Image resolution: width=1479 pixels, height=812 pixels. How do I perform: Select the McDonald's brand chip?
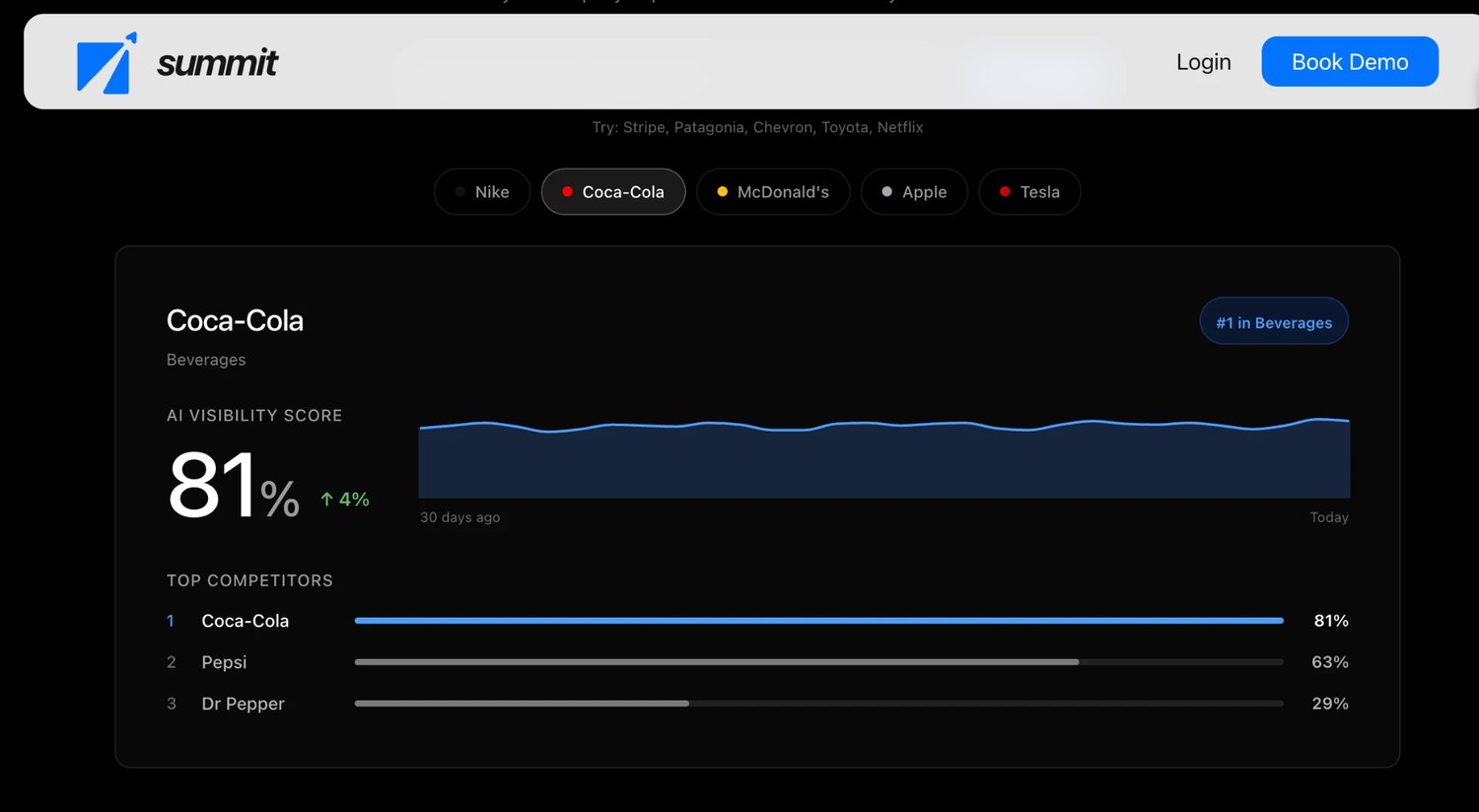[773, 192]
